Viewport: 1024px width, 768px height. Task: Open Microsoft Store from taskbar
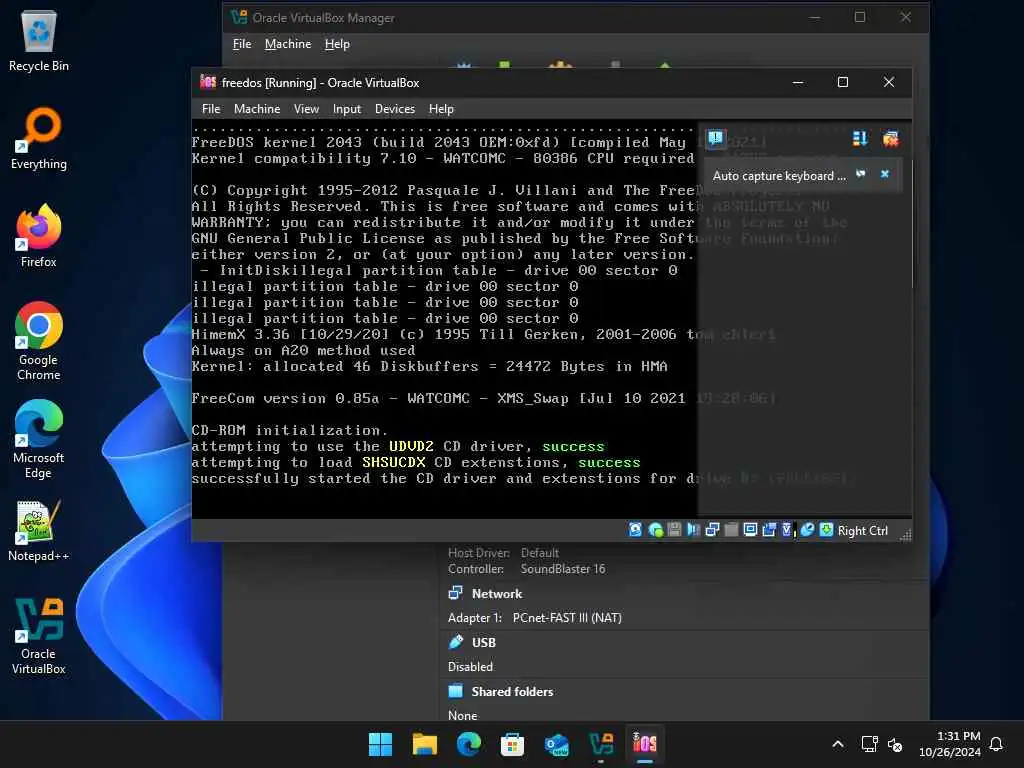[x=513, y=744]
